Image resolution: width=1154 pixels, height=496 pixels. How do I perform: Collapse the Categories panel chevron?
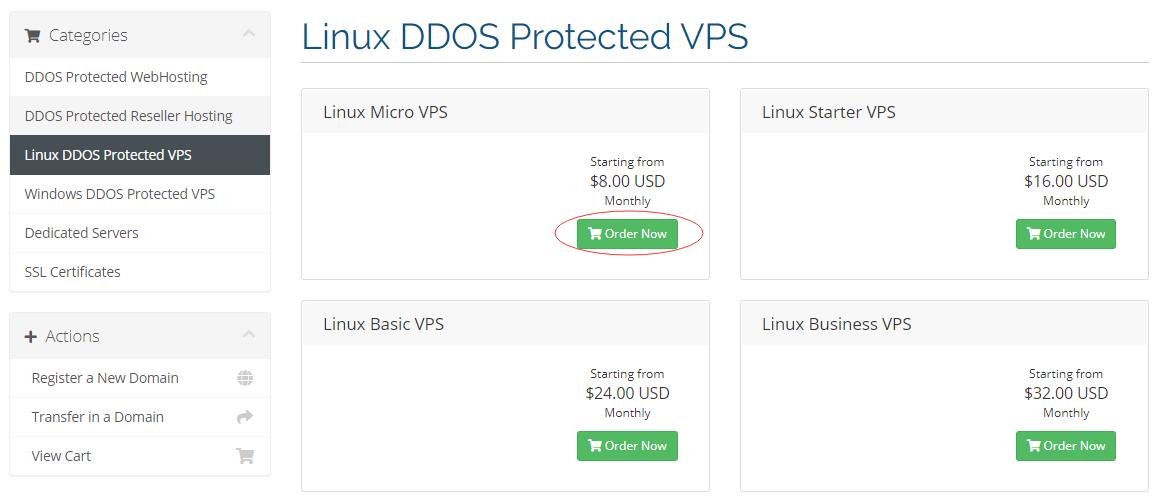point(249,33)
